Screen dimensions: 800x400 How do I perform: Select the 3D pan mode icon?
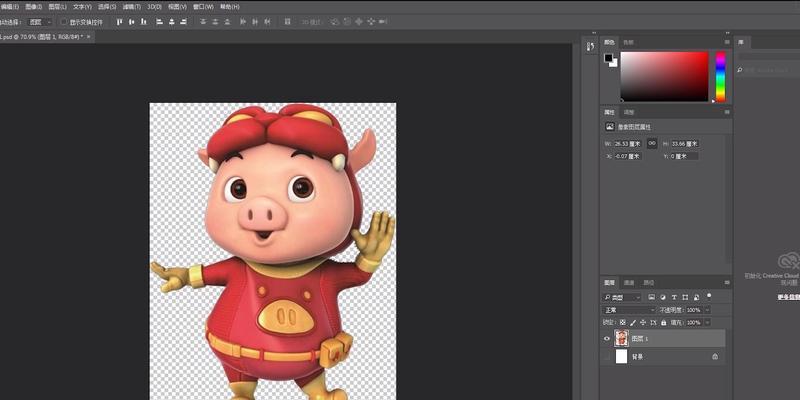click(359, 22)
